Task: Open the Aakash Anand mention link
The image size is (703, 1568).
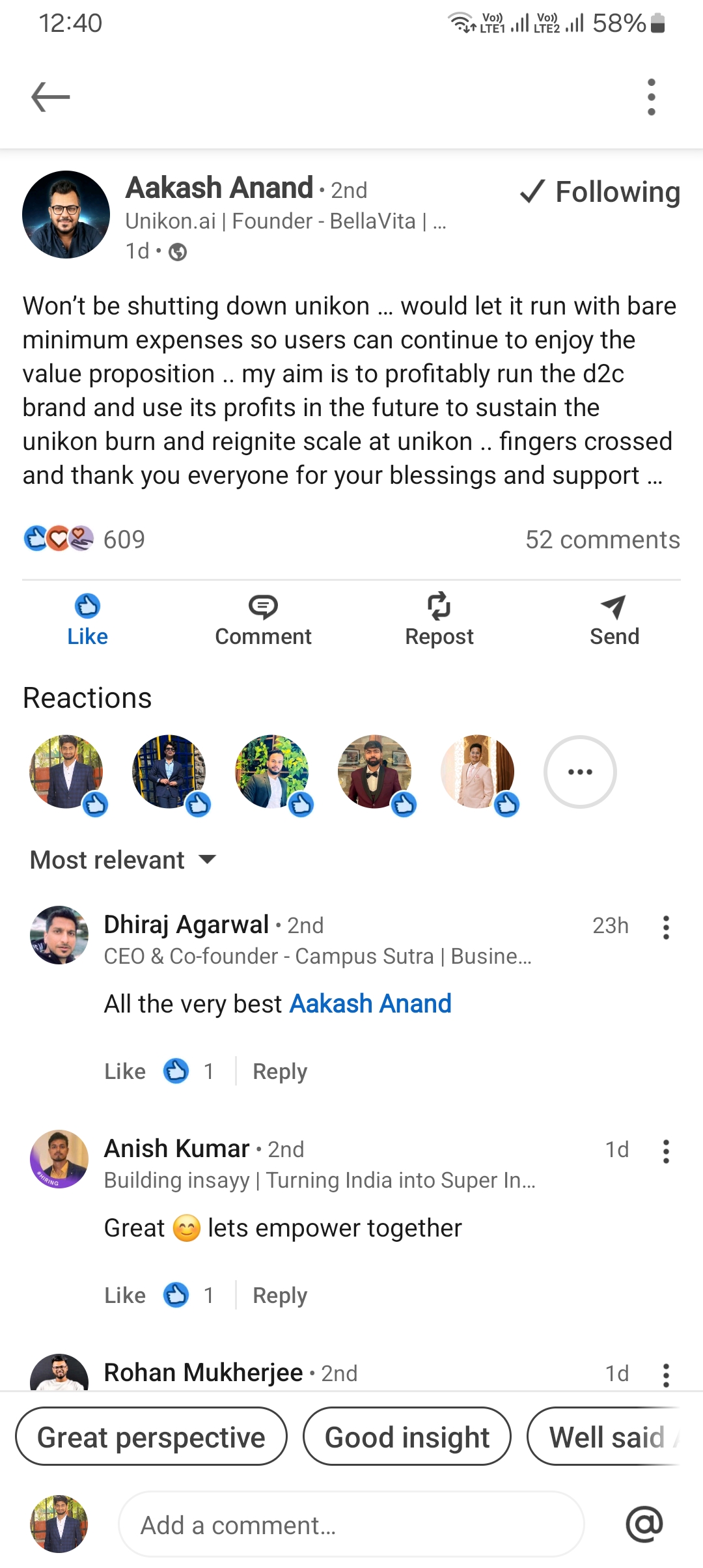Action: coord(370,1004)
